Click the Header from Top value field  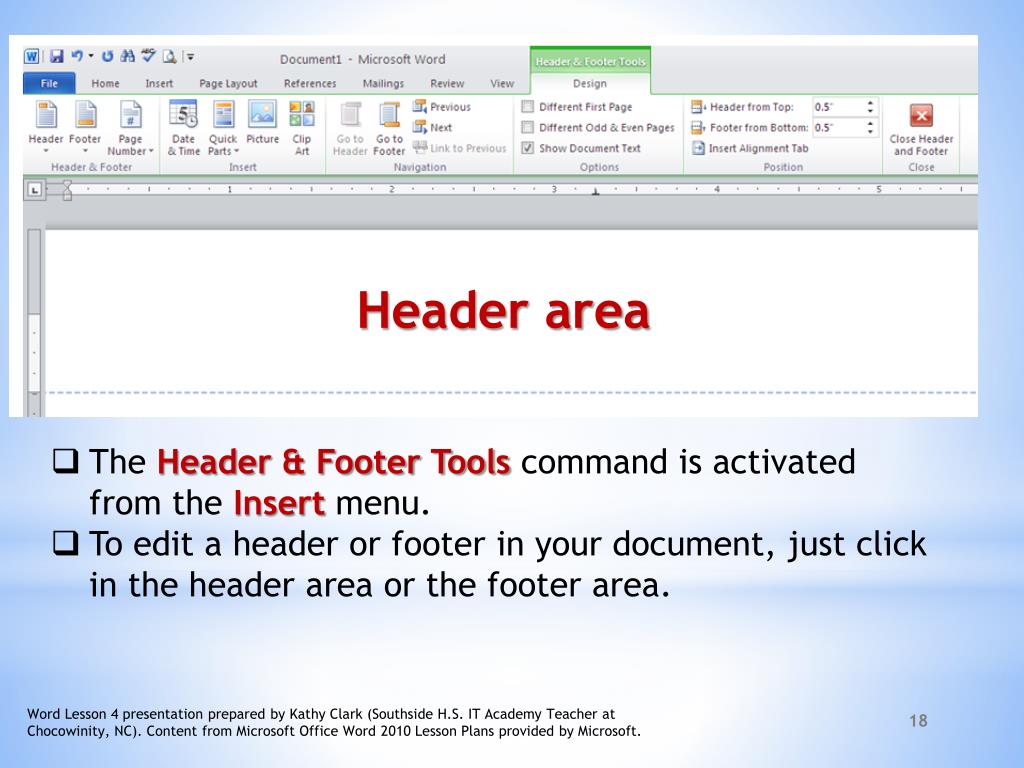click(x=839, y=106)
